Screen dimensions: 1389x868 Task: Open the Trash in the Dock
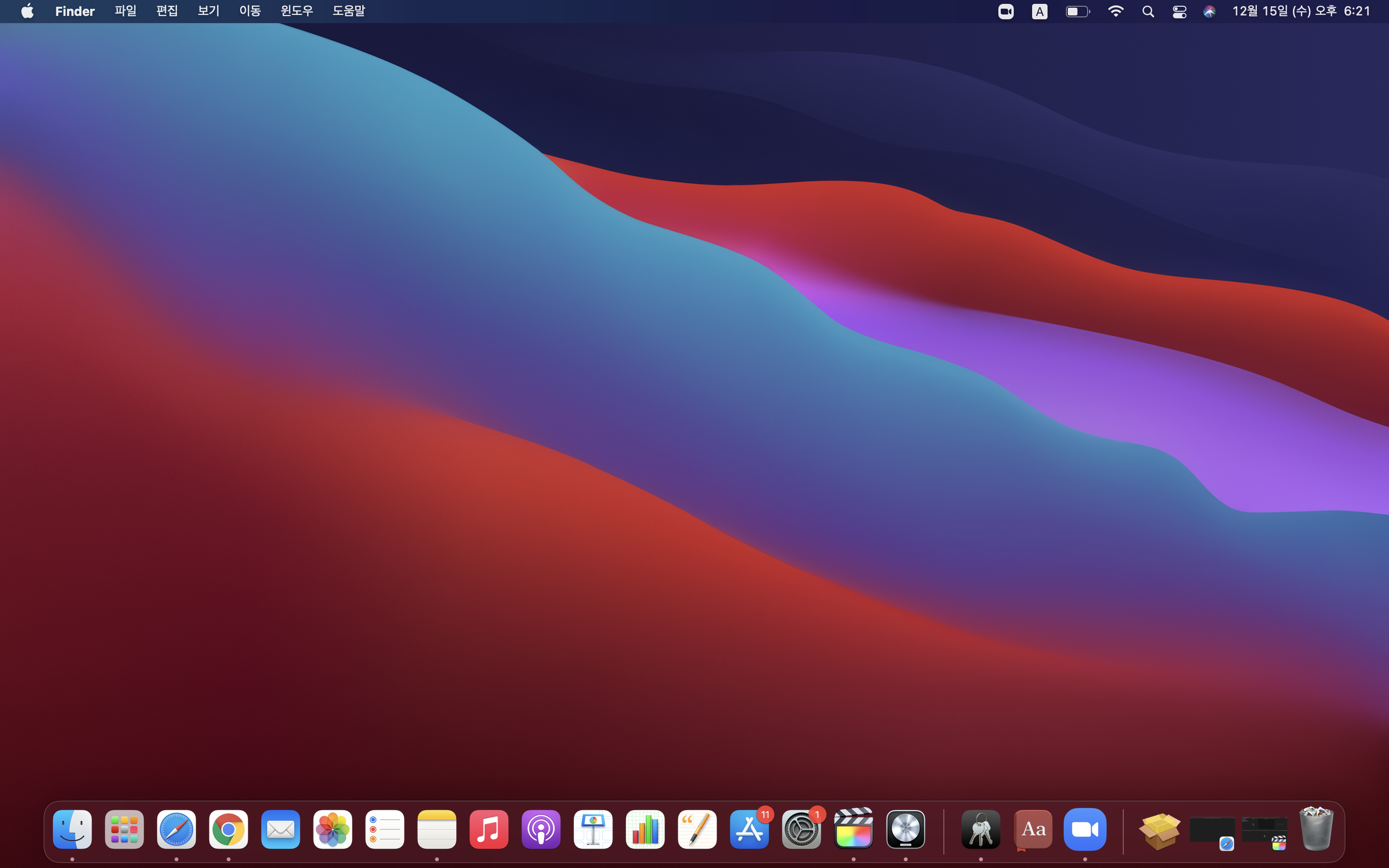[x=1316, y=829]
